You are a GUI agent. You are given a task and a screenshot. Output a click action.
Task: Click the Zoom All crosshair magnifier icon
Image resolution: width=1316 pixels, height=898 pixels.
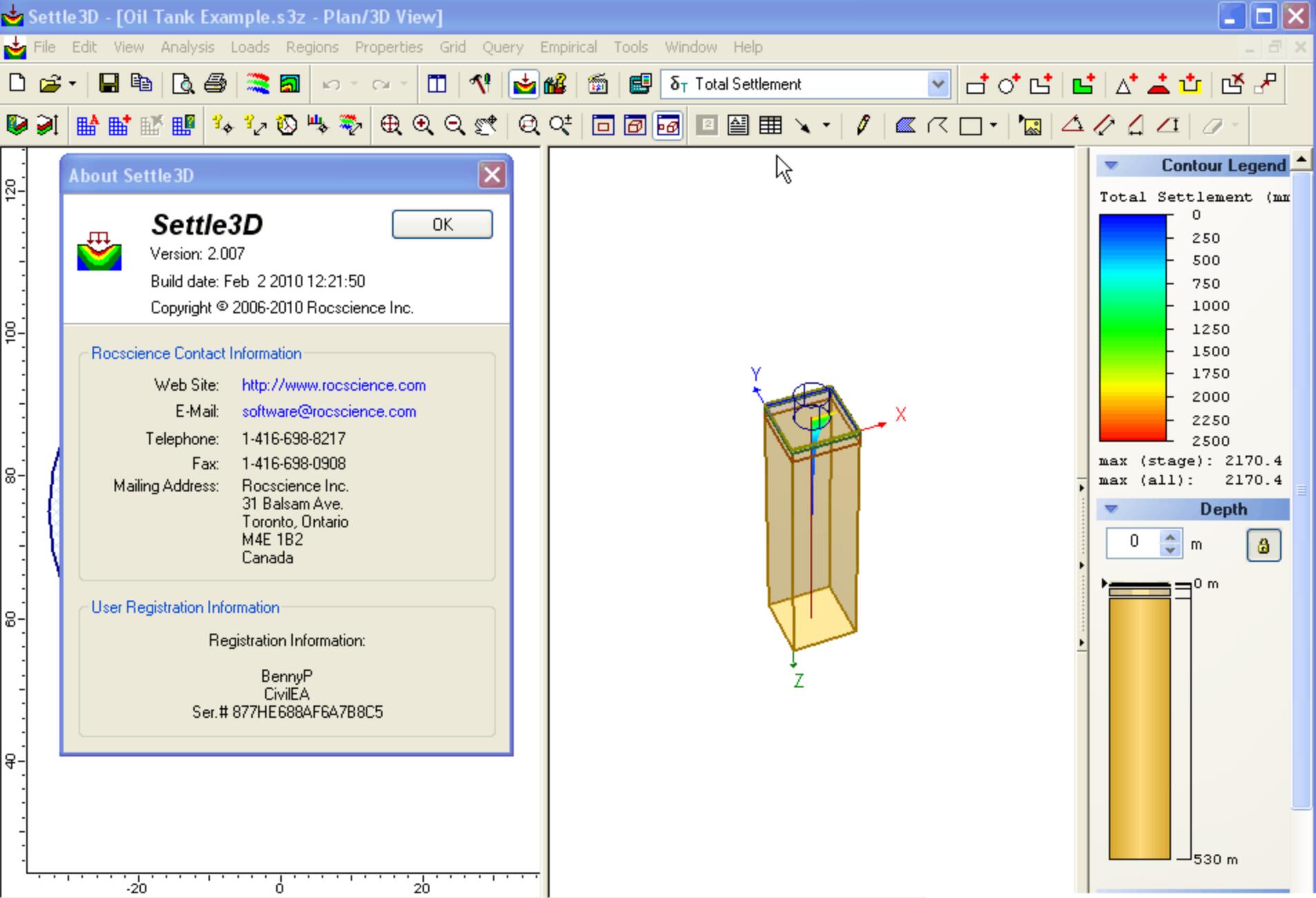391,126
